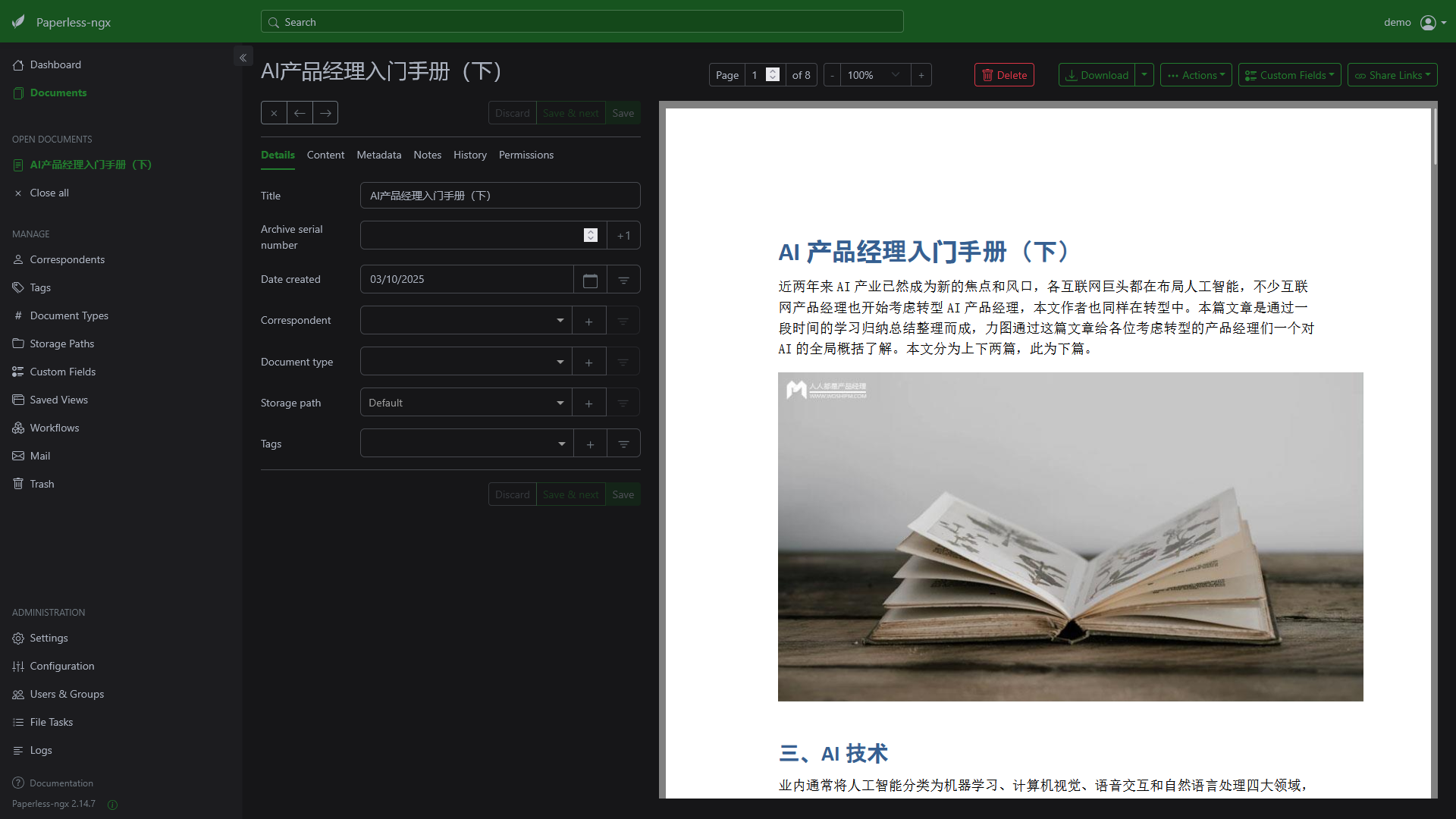Open Saved Views

click(121, 400)
